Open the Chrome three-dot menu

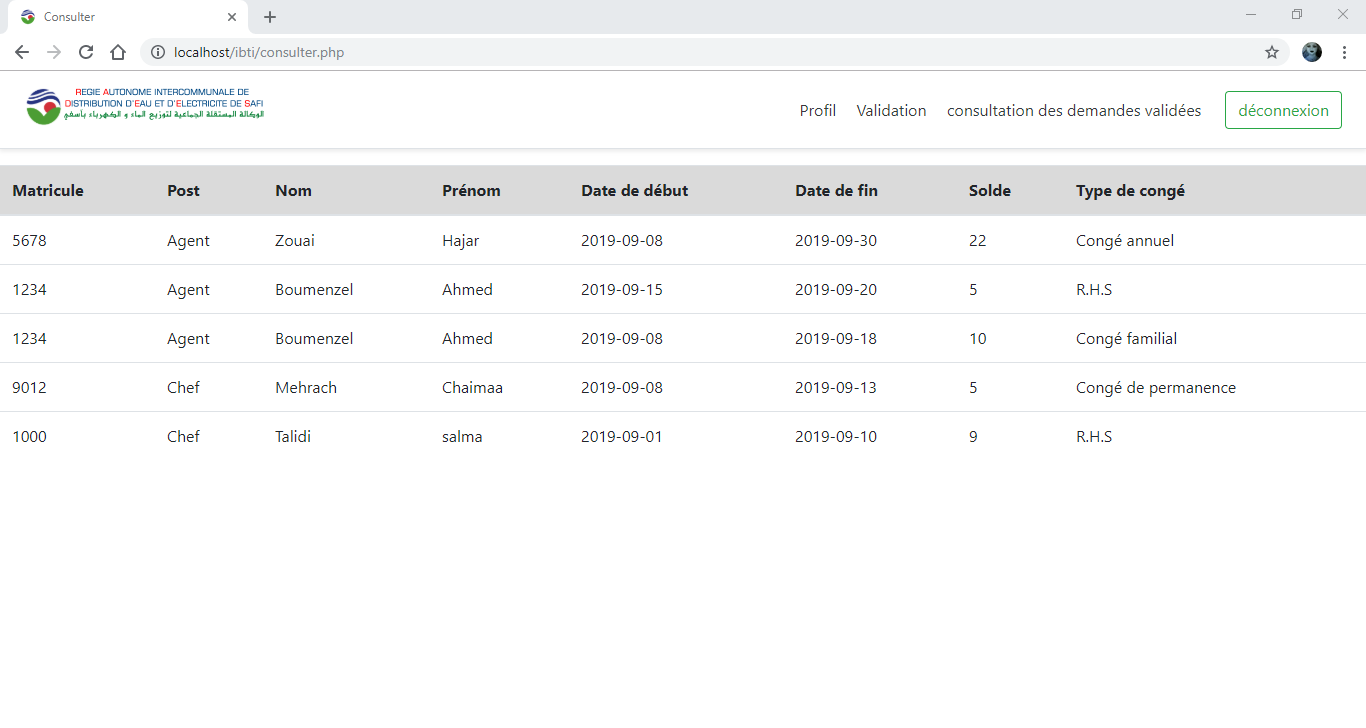(1343, 51)
